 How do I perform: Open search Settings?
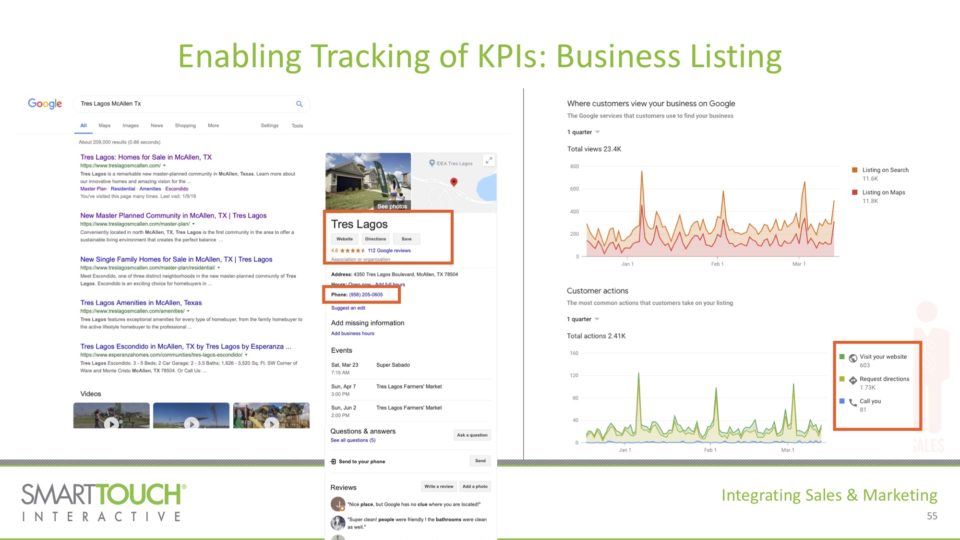[x=269, y=126]
